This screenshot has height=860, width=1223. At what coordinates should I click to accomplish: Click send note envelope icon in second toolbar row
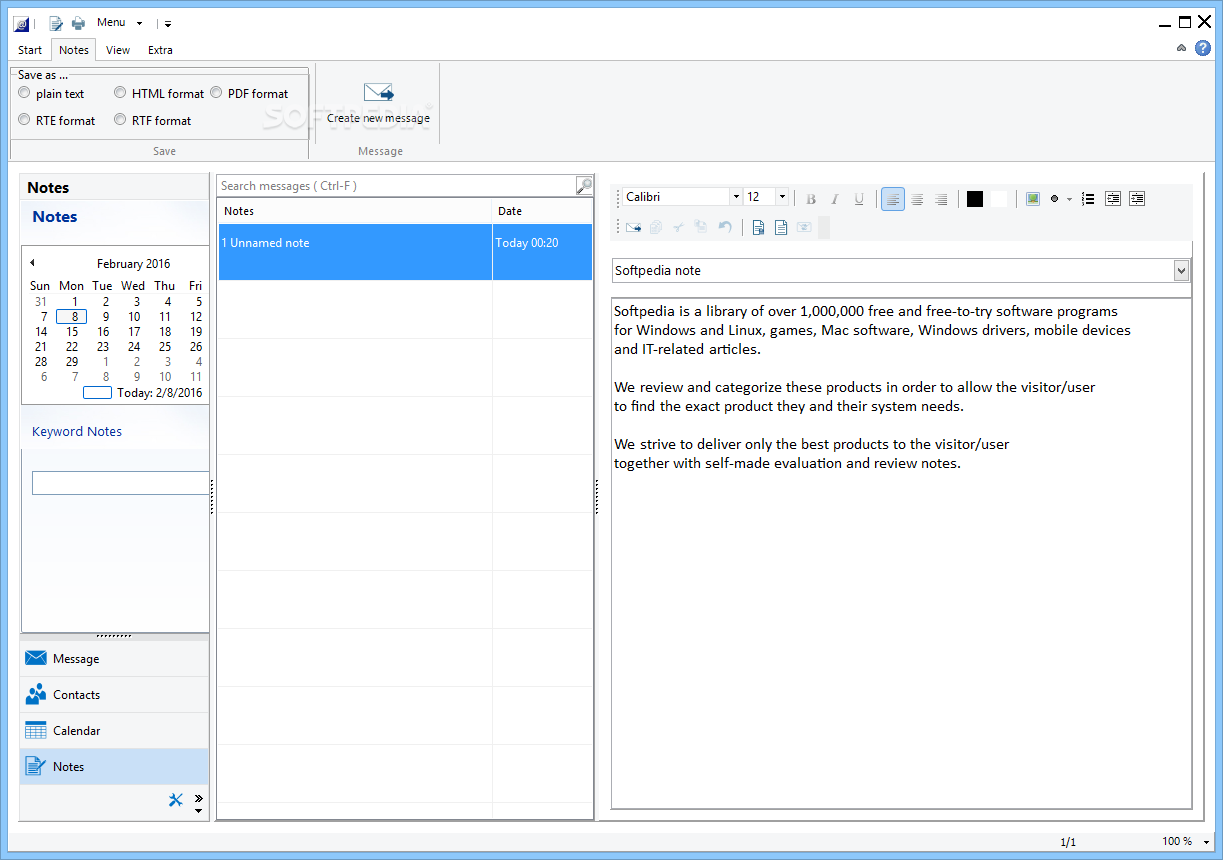click(x=633, y=227)
